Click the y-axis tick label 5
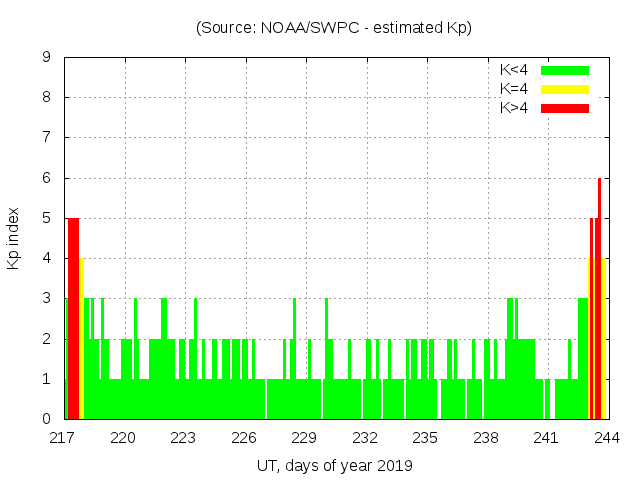The width and height of the screenshot is (640, 480). tap(46, 219)
